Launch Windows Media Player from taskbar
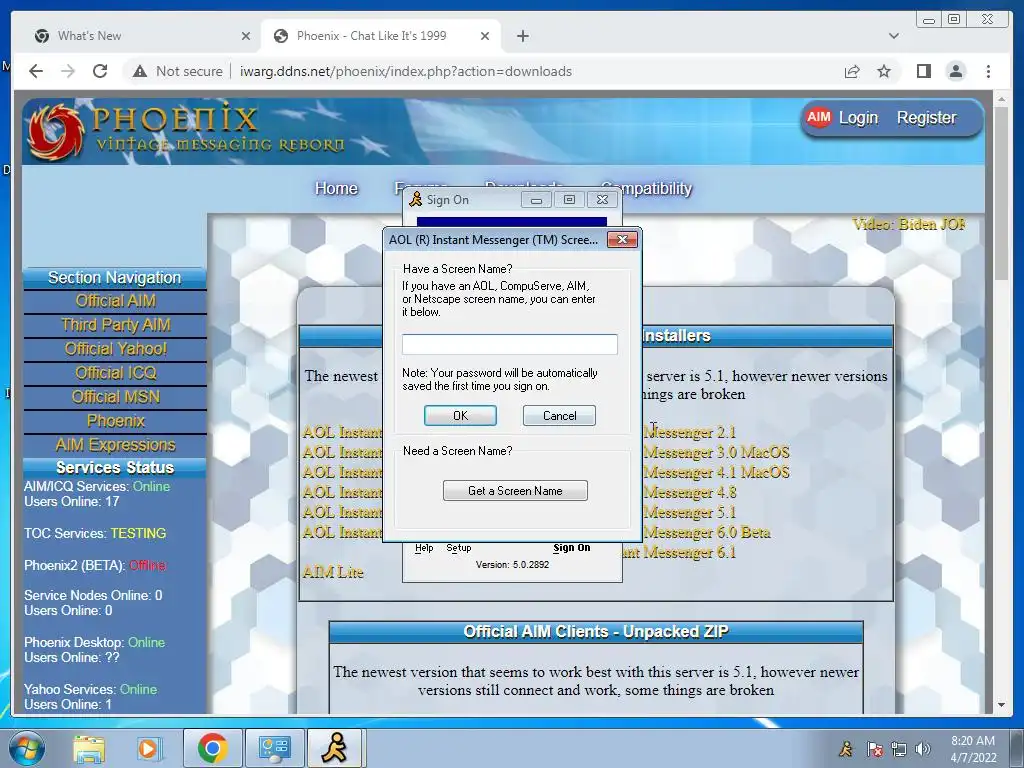Viewport: 1024px width, 768px height. [x=148, y=748]
